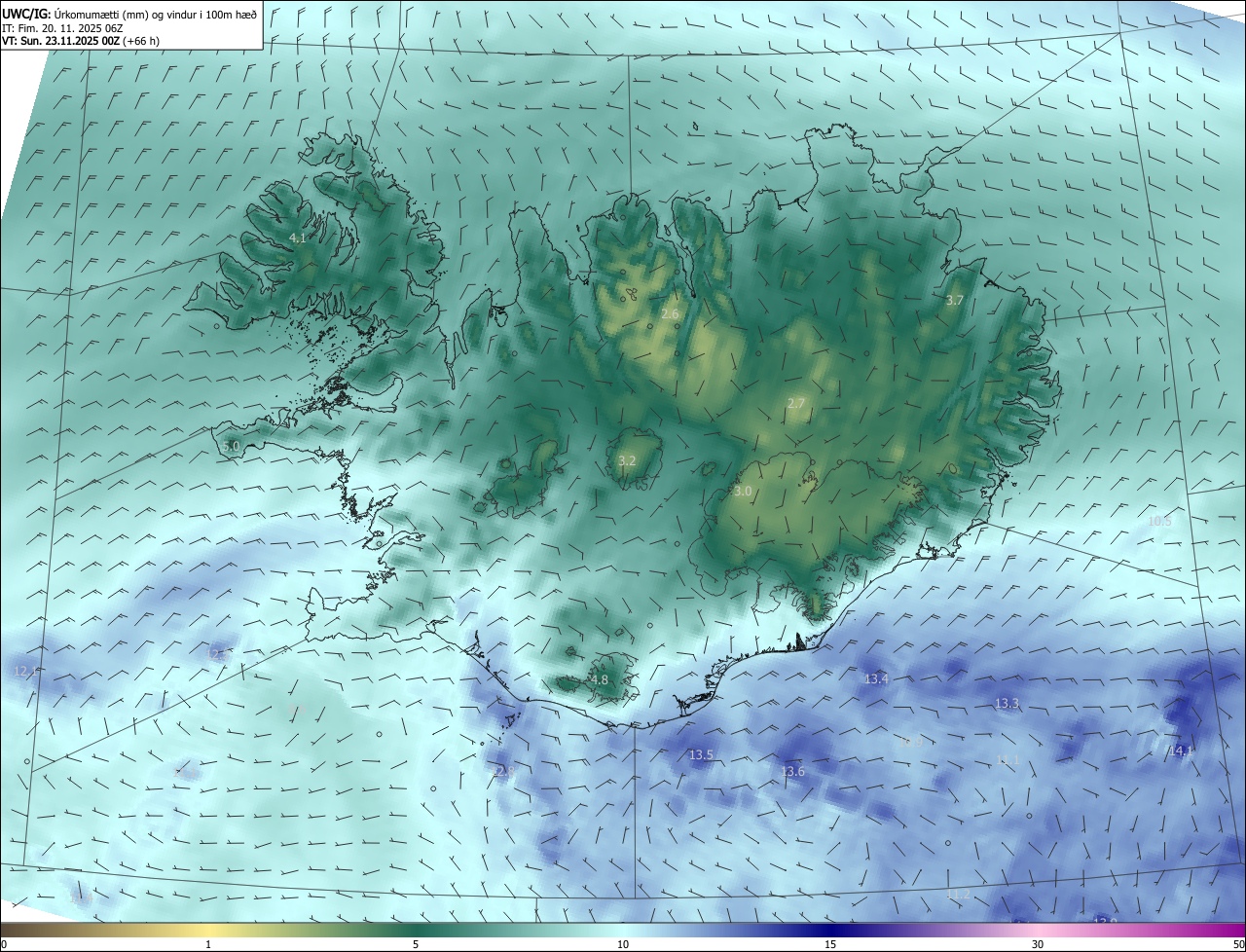Viewport: 1246px width, 952px height.
Task: Click the 14.1 value label over the sea
Action: tap(1181, 751)
